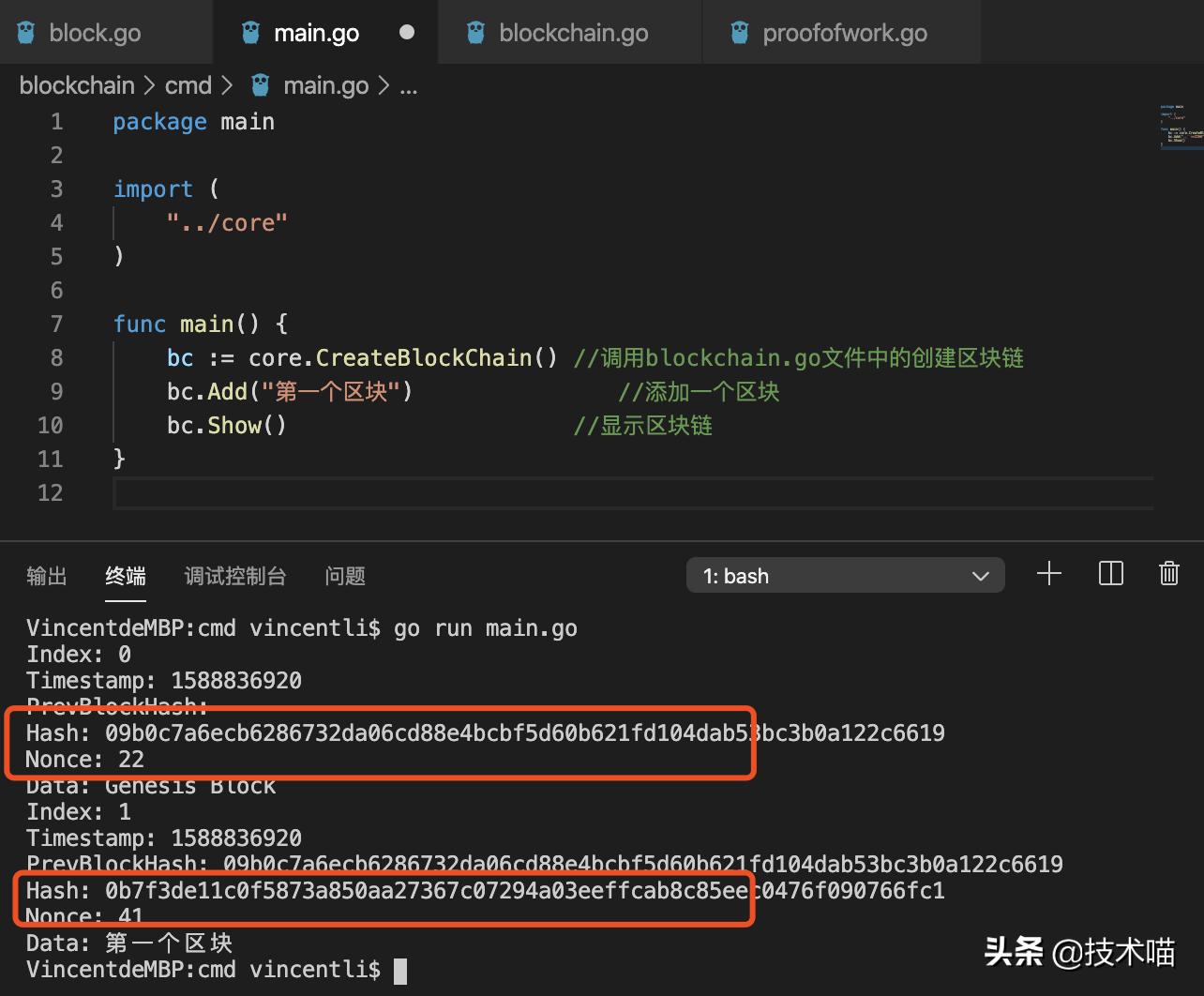The width and height of the screenshot is (1204, 996).
Task: Open the 输出 output panel tab
Action: pyautogui.click(x=47, y=576)
